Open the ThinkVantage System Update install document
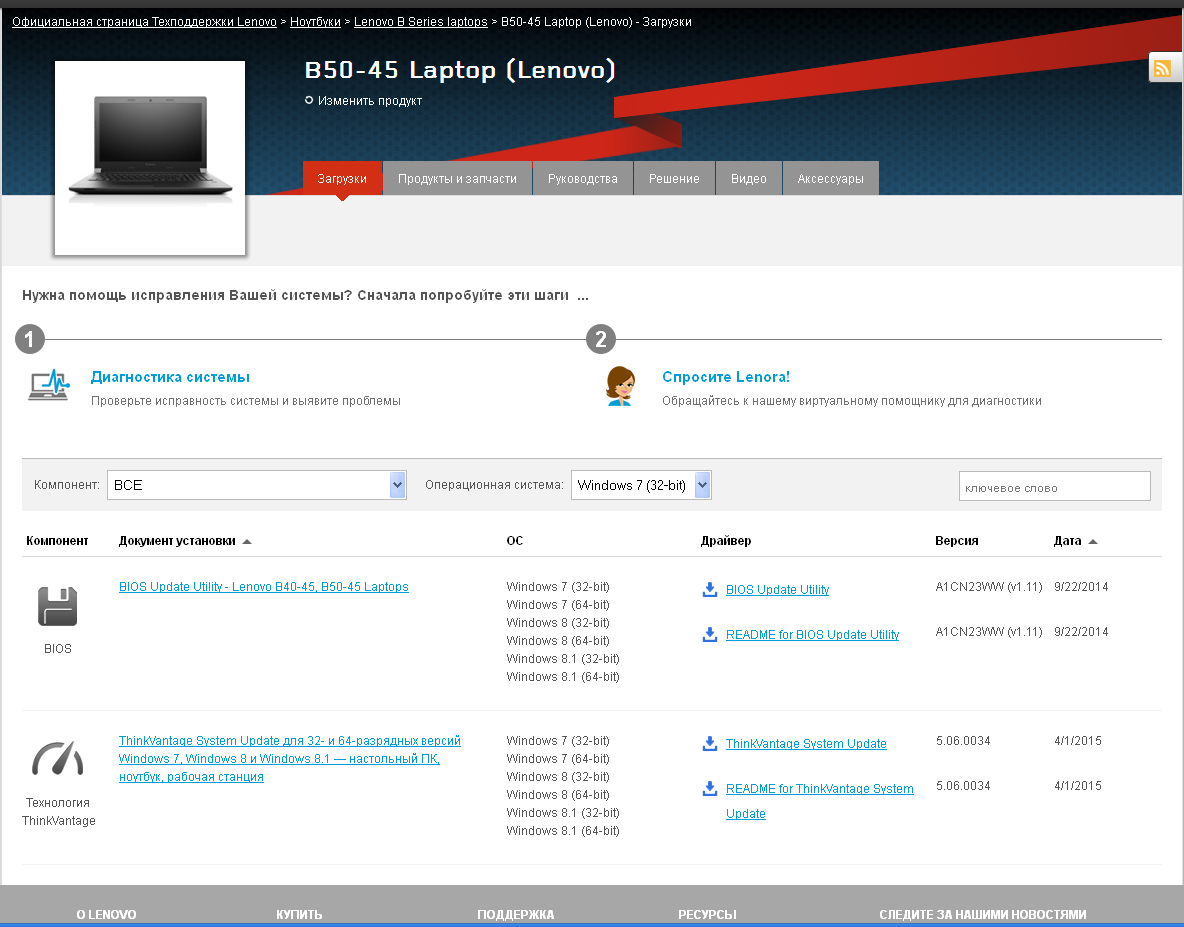 pyautogui.click(x=290, y=759)
